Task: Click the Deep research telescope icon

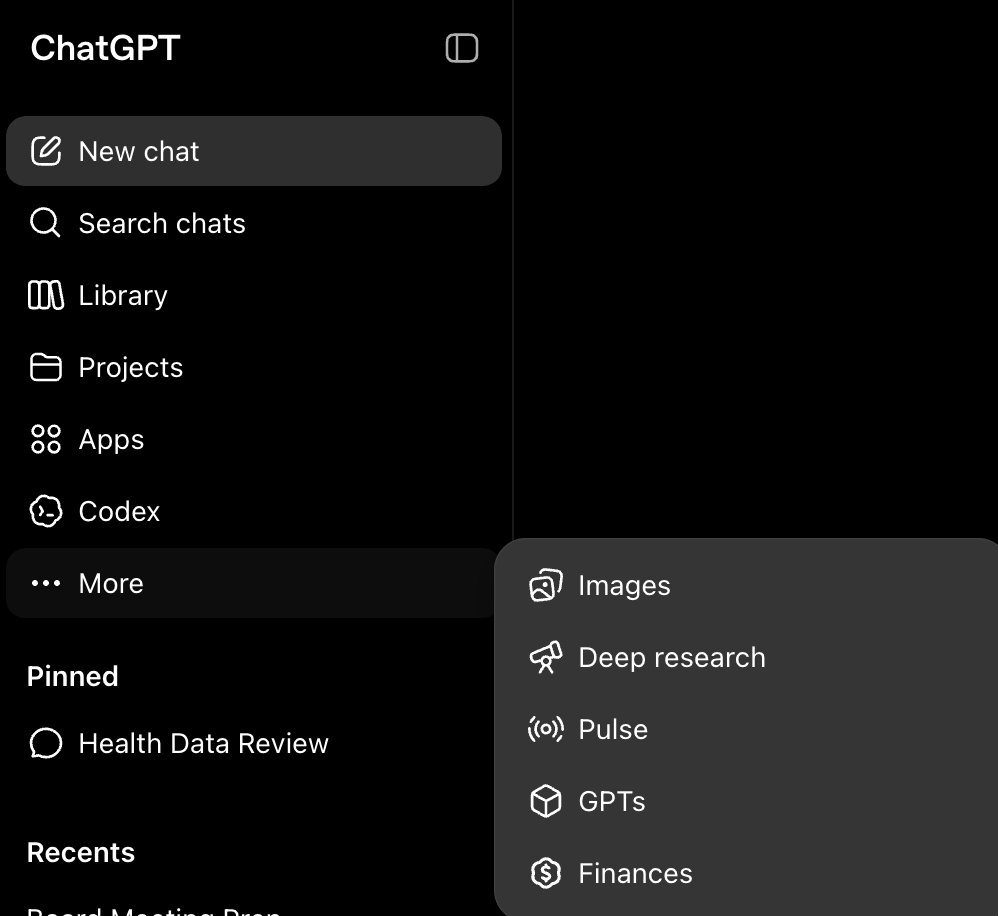Action: click(x=545, y=657)
